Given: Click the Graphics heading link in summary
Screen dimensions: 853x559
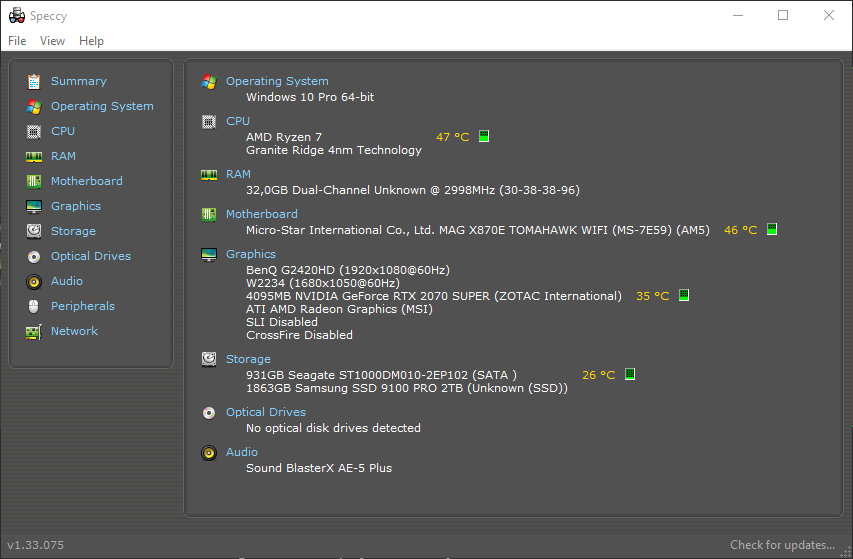Looking at the screenshot, I should coord(251,254).
